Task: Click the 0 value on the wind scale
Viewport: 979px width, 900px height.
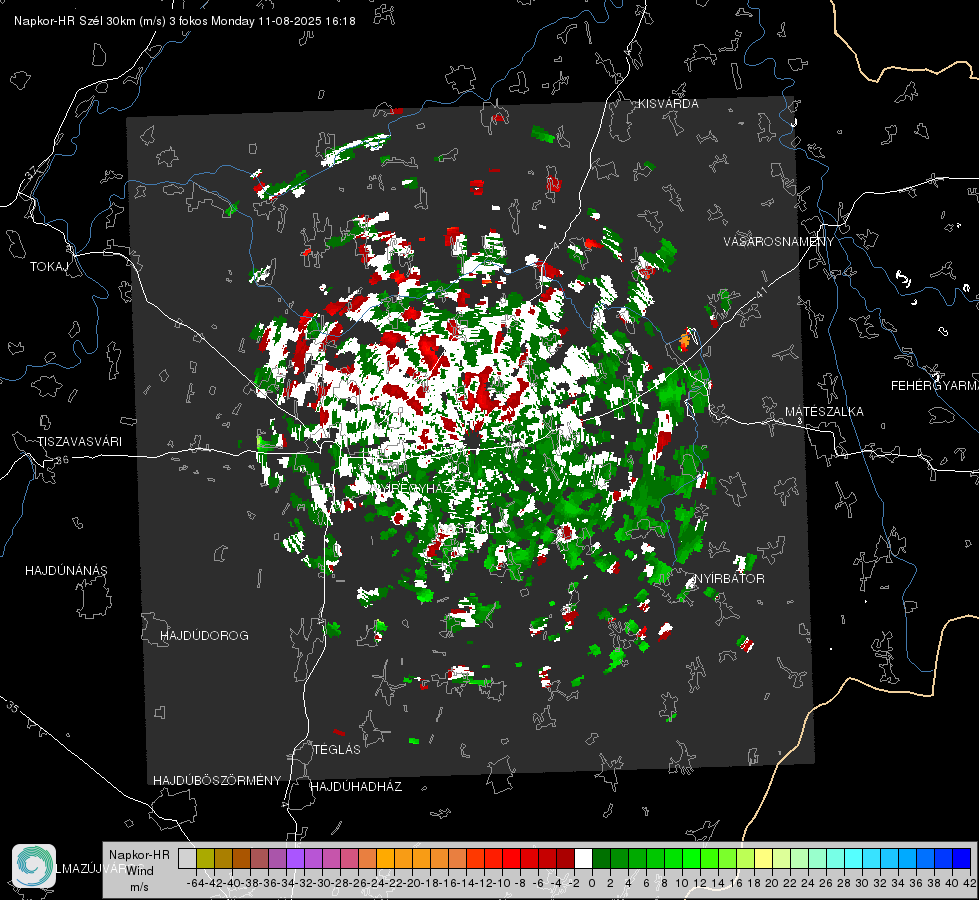Action: [592, 884]
